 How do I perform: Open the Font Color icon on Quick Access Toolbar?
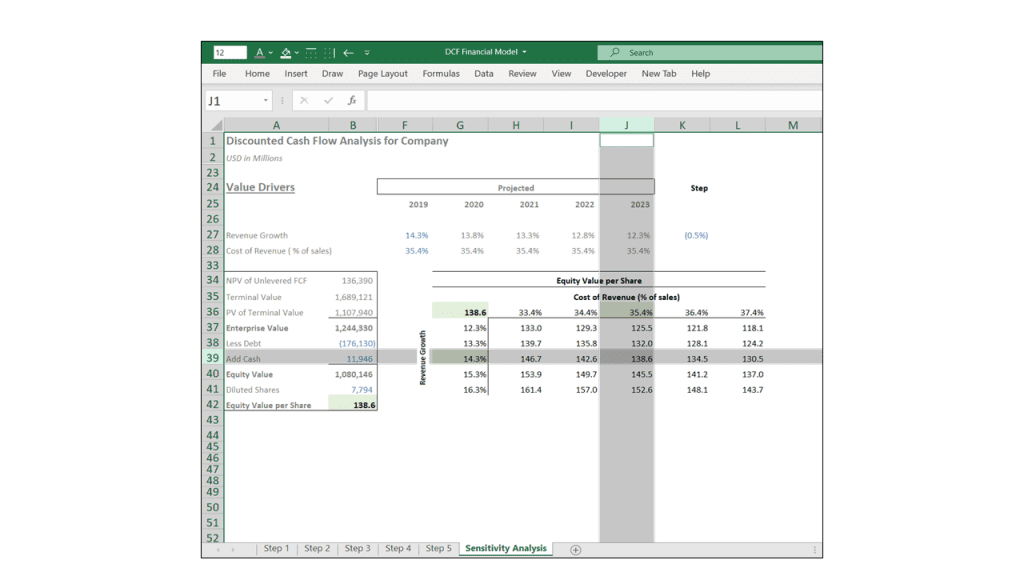tap(260, 52)
